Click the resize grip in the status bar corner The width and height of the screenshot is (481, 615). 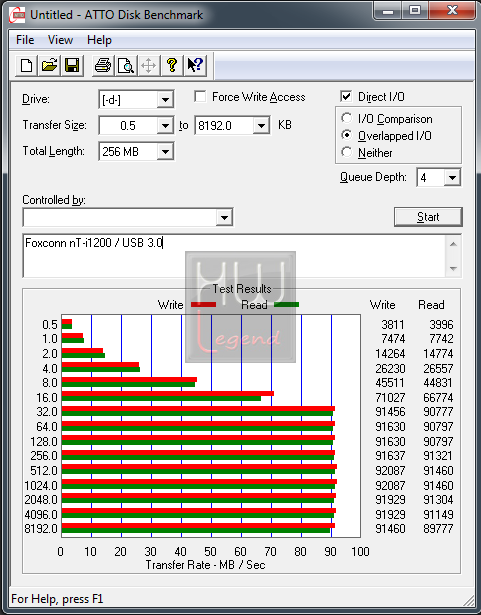coord(468,600)
